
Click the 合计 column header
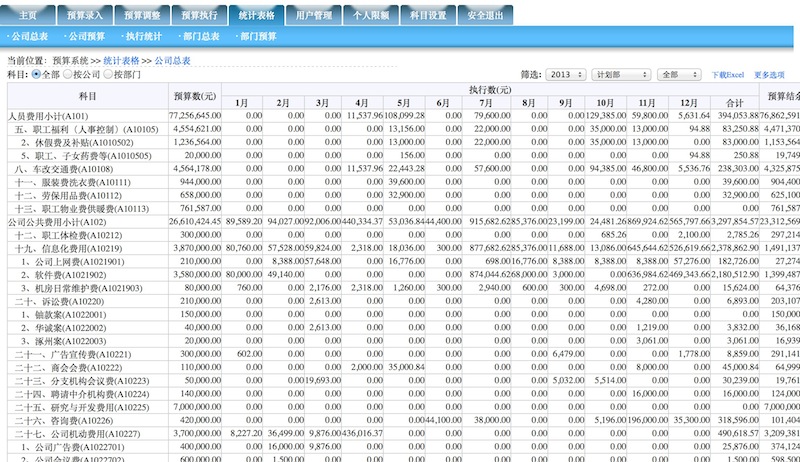(x=735, y=103)
